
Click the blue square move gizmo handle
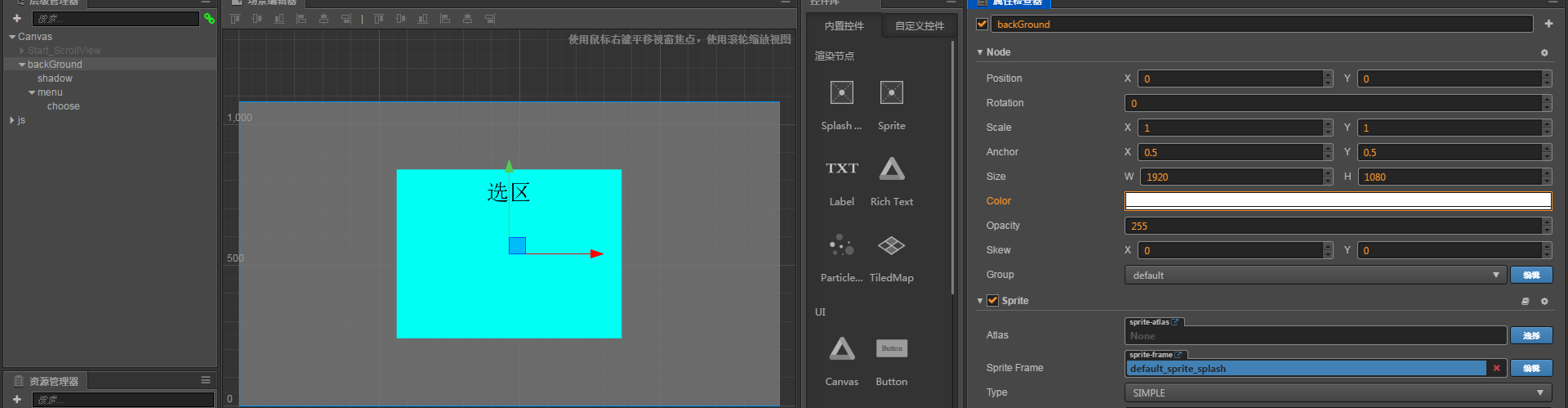coord(517,245)
